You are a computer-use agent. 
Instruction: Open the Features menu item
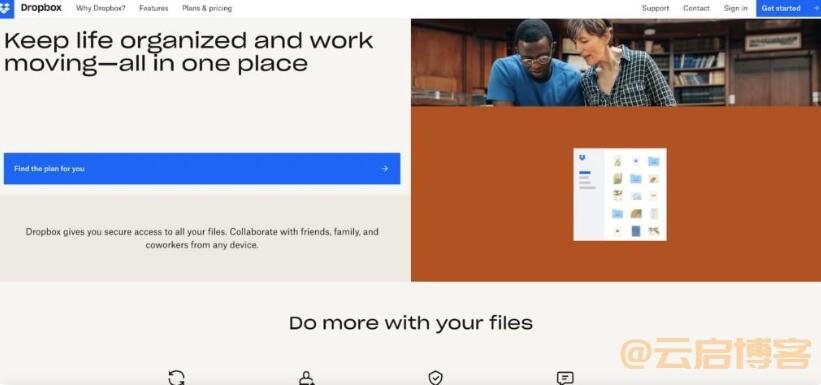click(x=154, y=8)
